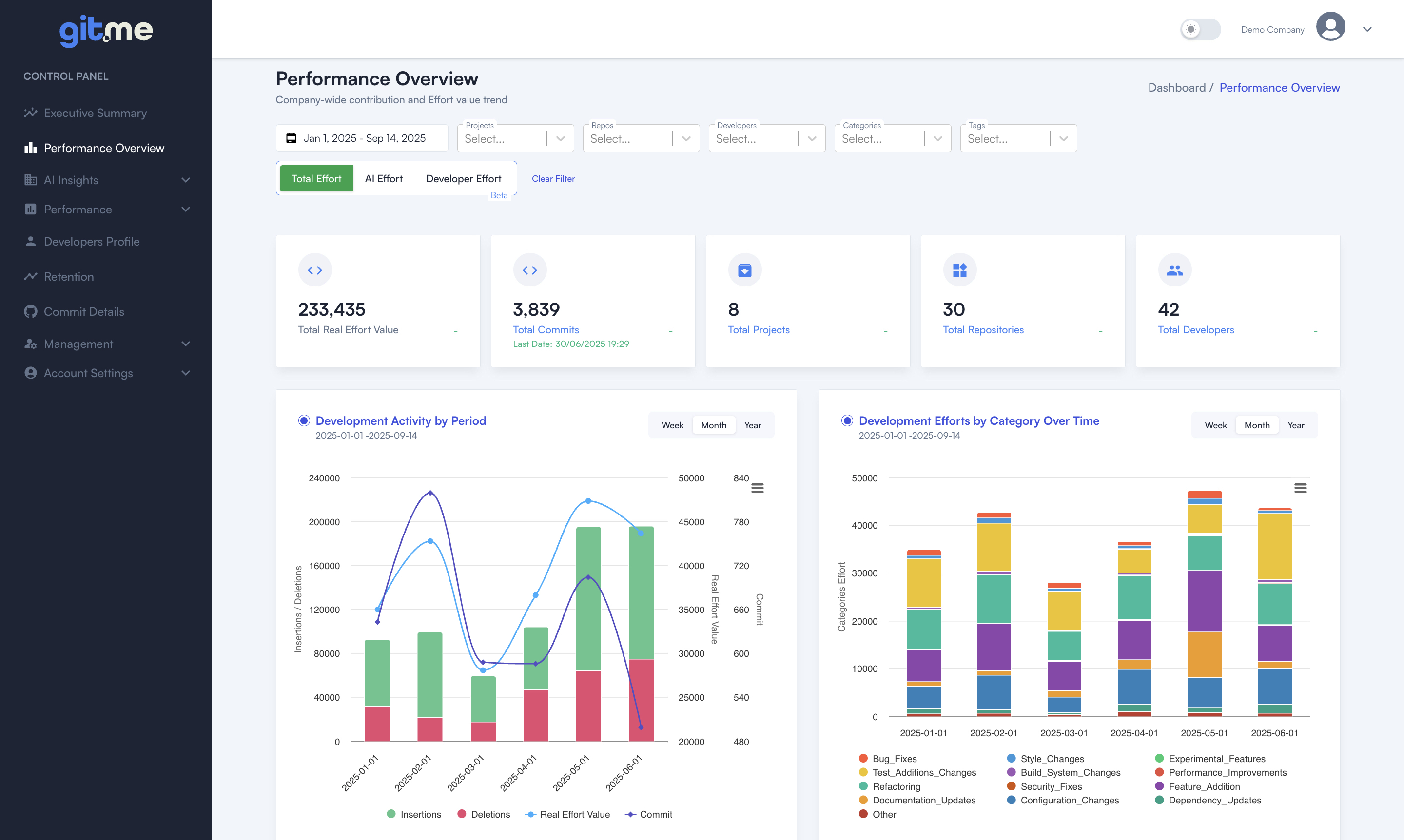The height and width of the screenshot is (840, 1404).
Task: Click the Clear Filter link
Action: coord(553,178)
